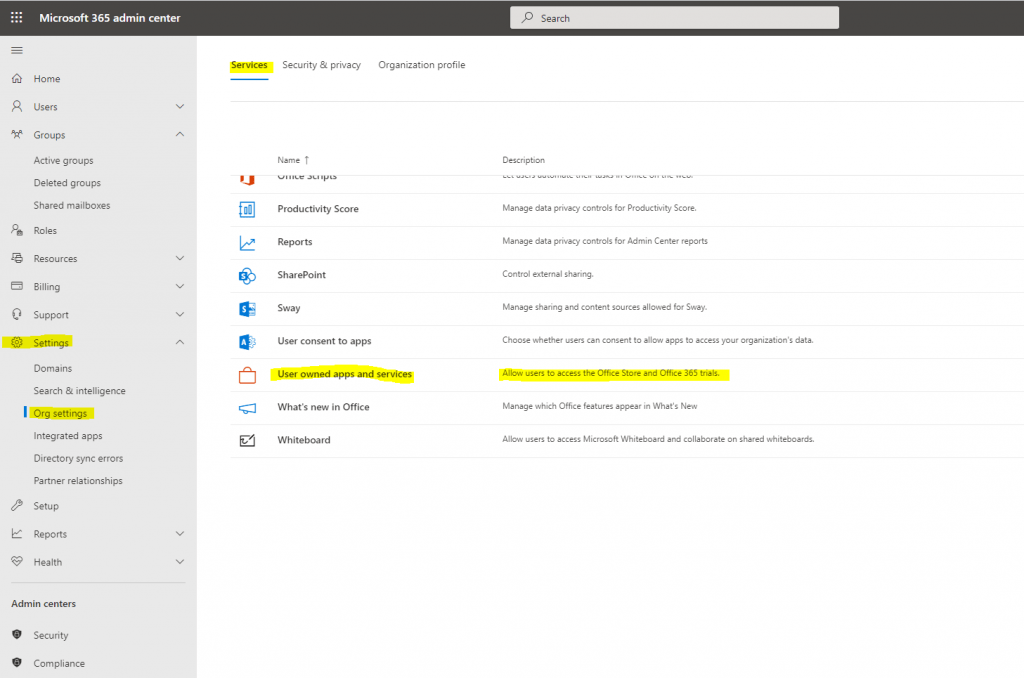Click the Reports line-chart icon in services list
The height and width of the screenshot is (678, 1024).
click(247, 243)
